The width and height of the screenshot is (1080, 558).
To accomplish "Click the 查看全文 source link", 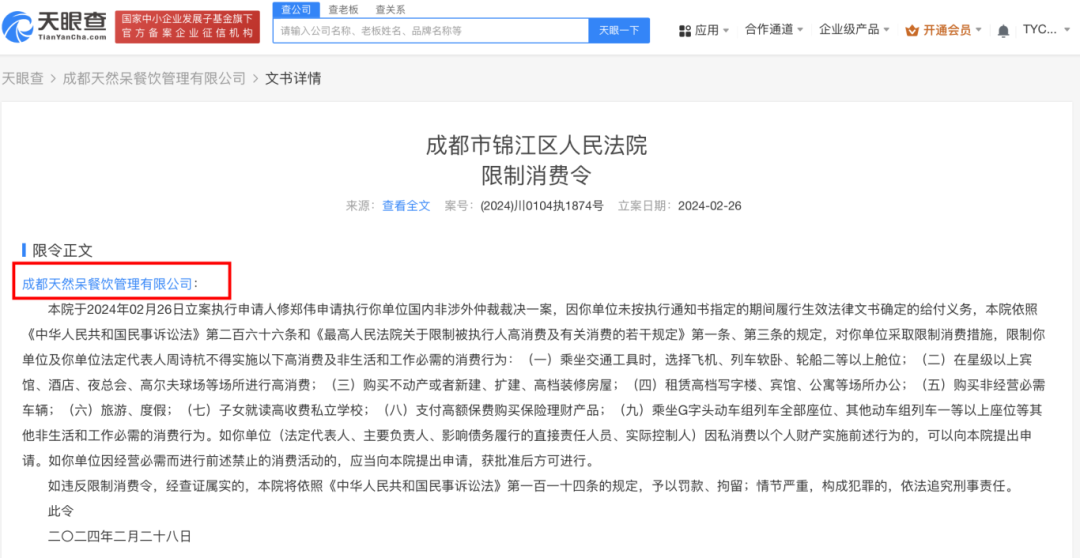I will coord(406,205).
